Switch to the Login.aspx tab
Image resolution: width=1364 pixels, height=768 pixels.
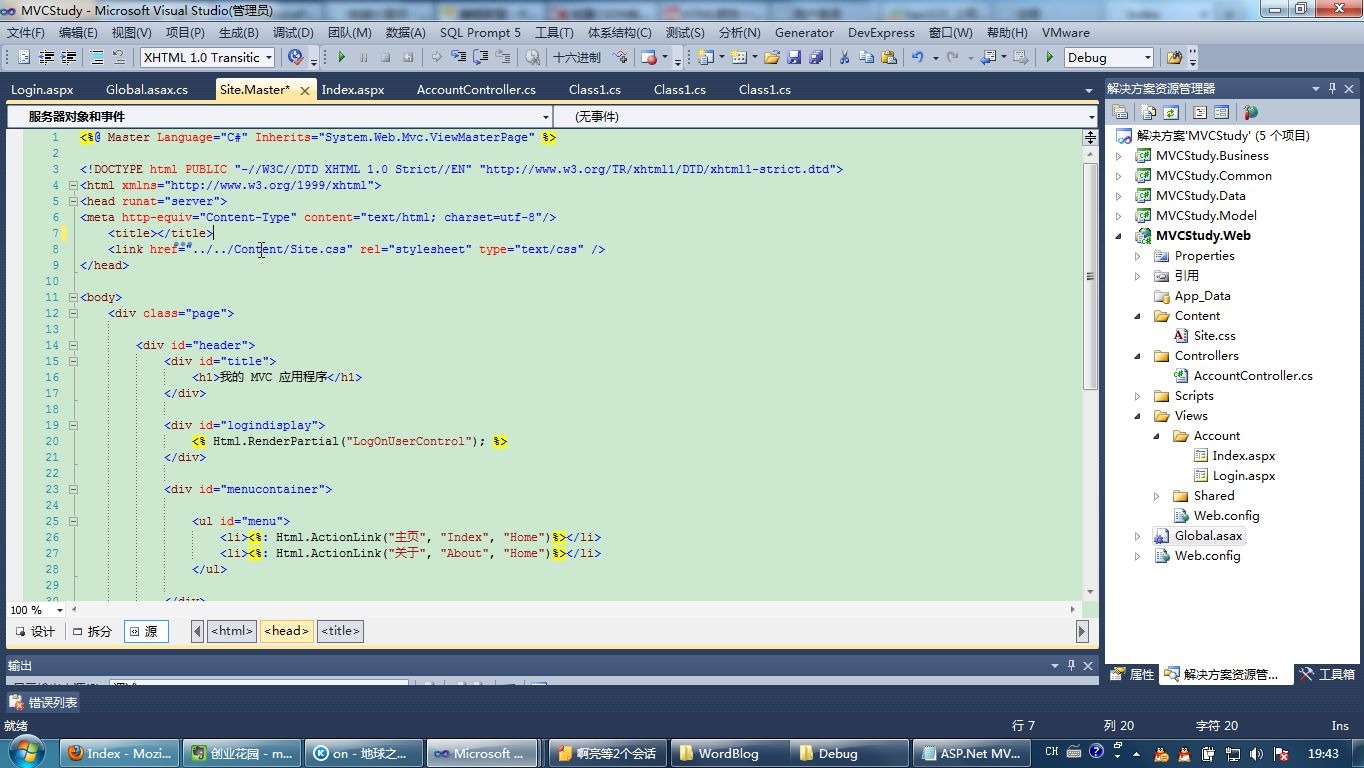(x=41, y=89)
